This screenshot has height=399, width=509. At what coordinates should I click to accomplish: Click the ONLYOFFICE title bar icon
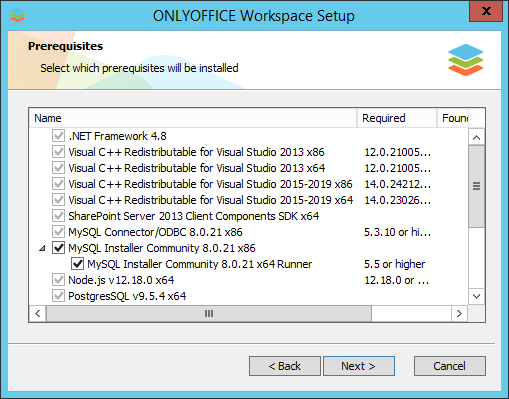pyautogui.click(x=17, y=15)
